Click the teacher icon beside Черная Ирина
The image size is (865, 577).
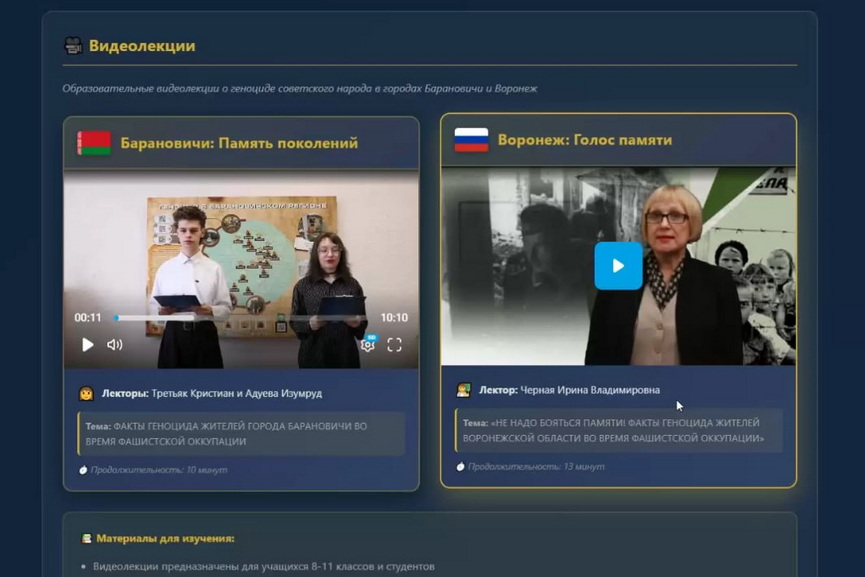[x=463, y=390]
